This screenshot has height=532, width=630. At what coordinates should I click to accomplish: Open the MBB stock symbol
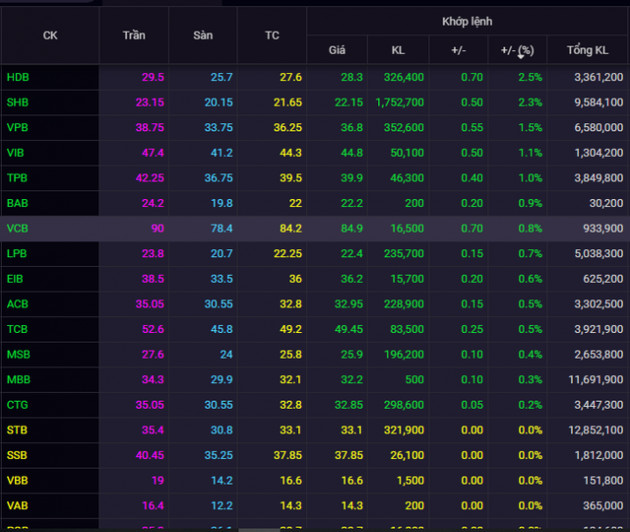point(18,379)
